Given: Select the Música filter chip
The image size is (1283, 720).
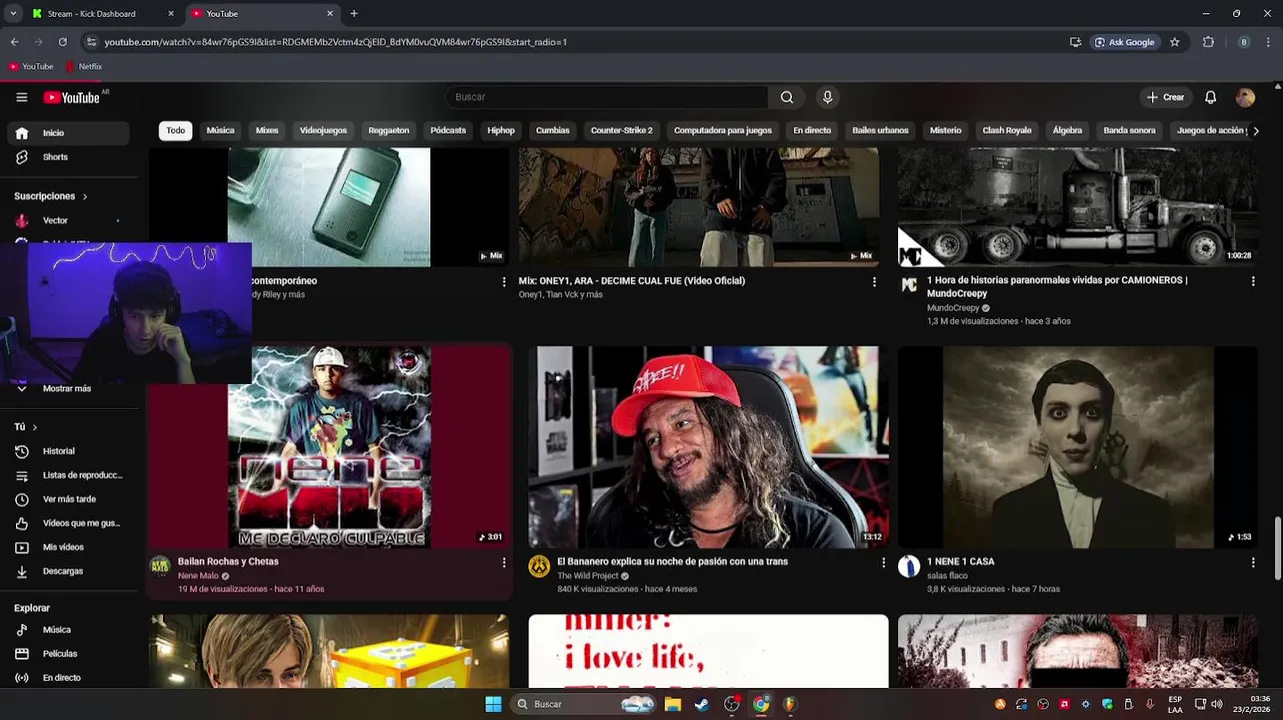Looking at the screenshot, I should point(220,131).
